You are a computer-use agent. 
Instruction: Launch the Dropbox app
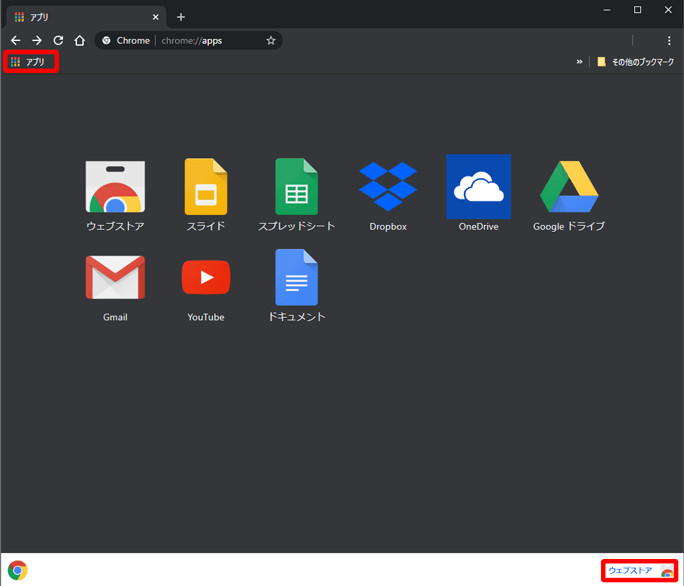coord(388,187)
